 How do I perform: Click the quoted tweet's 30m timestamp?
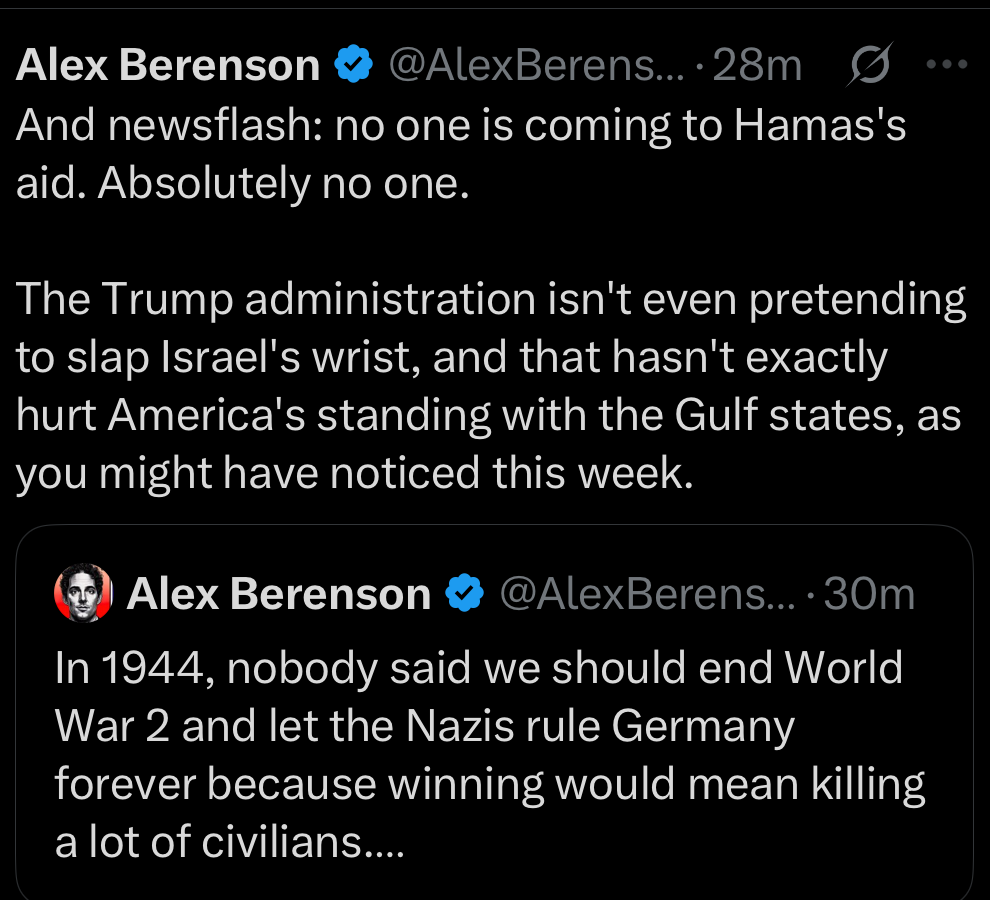870,594
